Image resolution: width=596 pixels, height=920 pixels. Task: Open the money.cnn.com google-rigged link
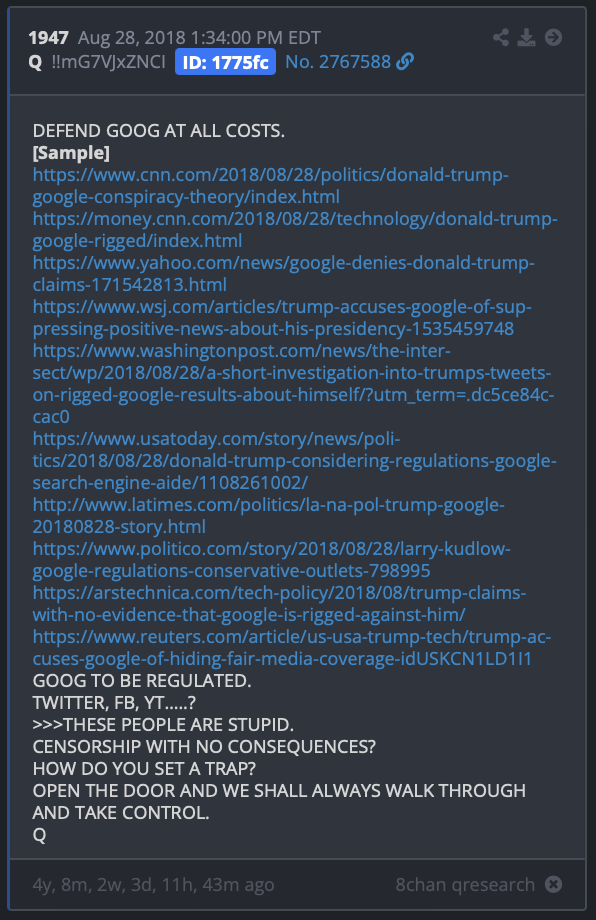295,230
